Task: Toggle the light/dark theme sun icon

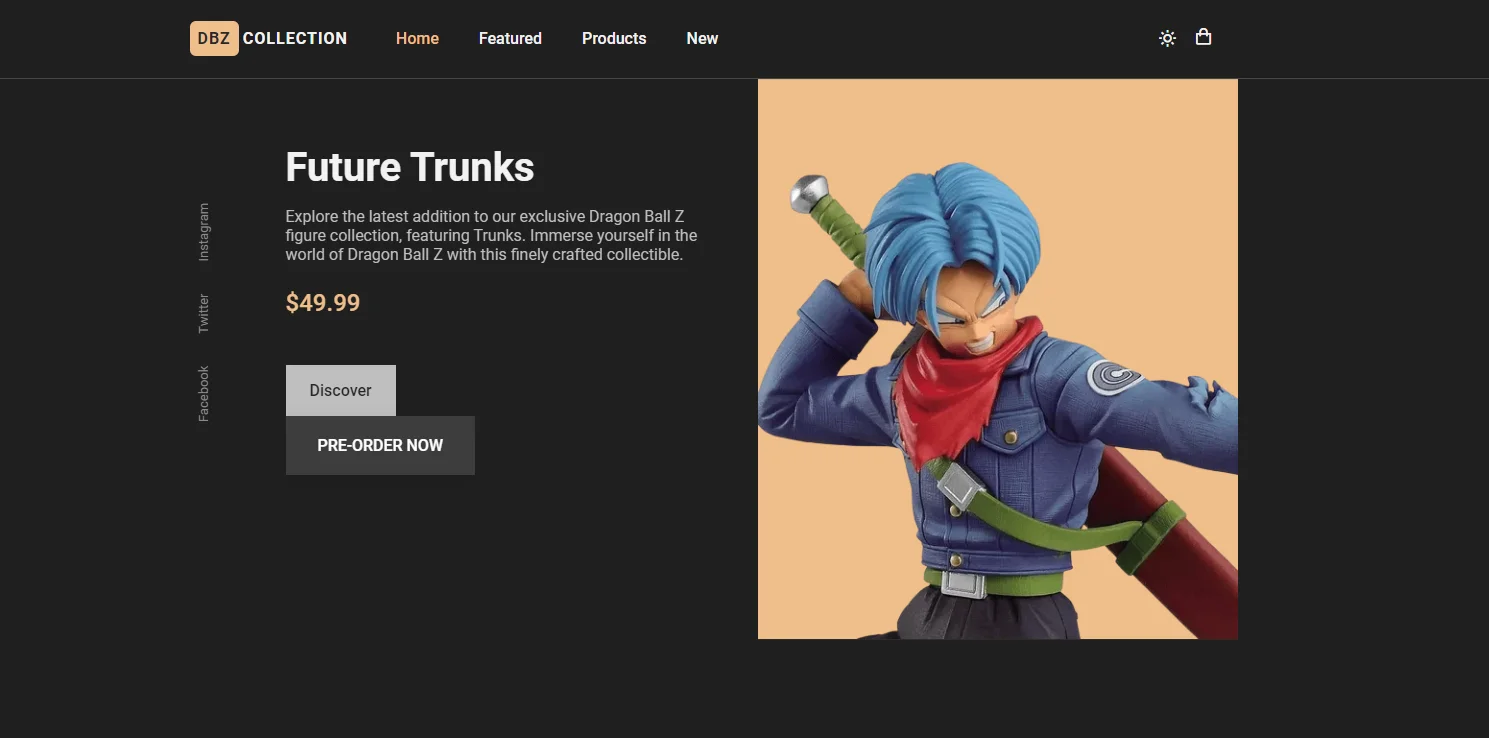Action: pyautogui.click(x=1167, y=38)
